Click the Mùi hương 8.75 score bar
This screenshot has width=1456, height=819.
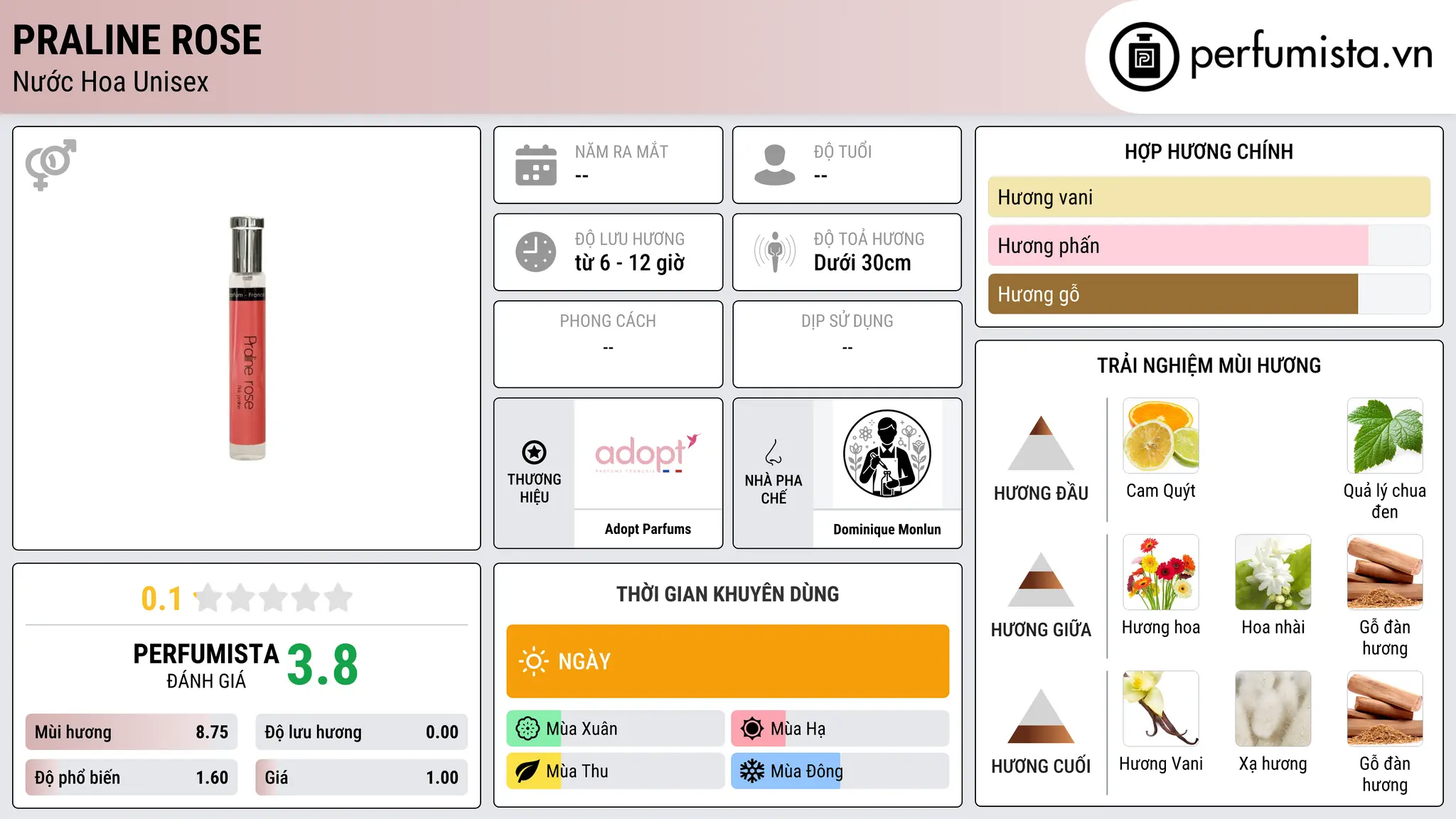(132, 732)
